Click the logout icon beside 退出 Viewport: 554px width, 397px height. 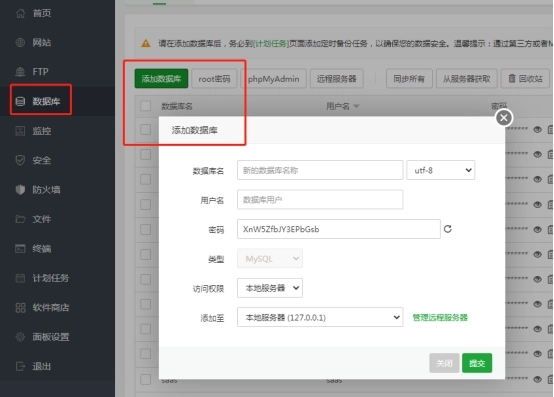click(x=20, y=366)
